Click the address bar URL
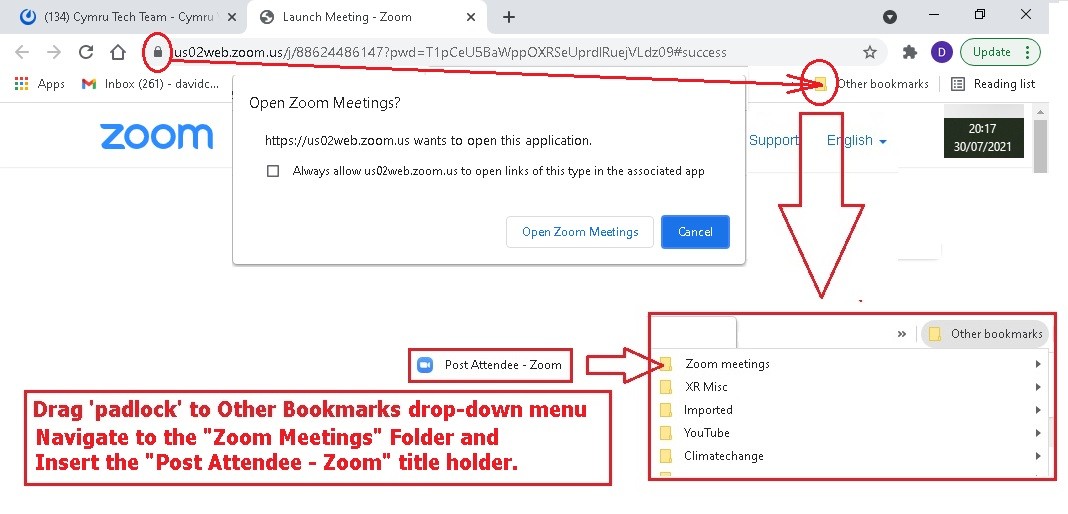 450,52
